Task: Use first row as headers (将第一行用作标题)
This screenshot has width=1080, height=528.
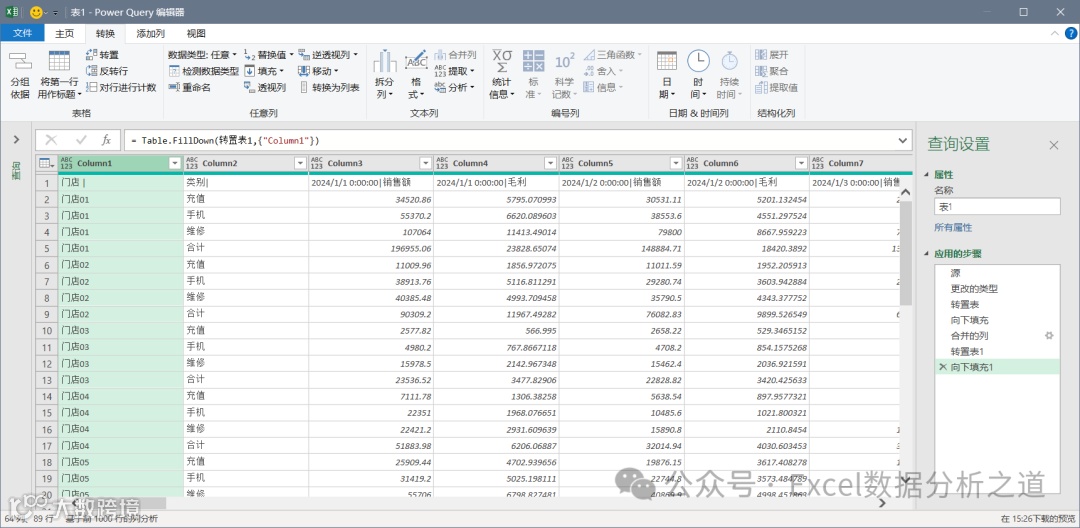Action: pyautogui.click(x=59, y=74)
